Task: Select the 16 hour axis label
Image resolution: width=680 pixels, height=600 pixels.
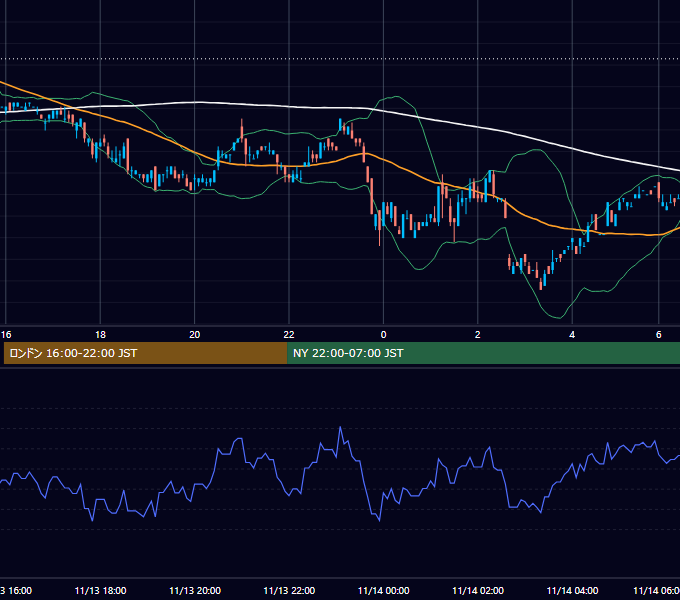Action: (6, 335)
